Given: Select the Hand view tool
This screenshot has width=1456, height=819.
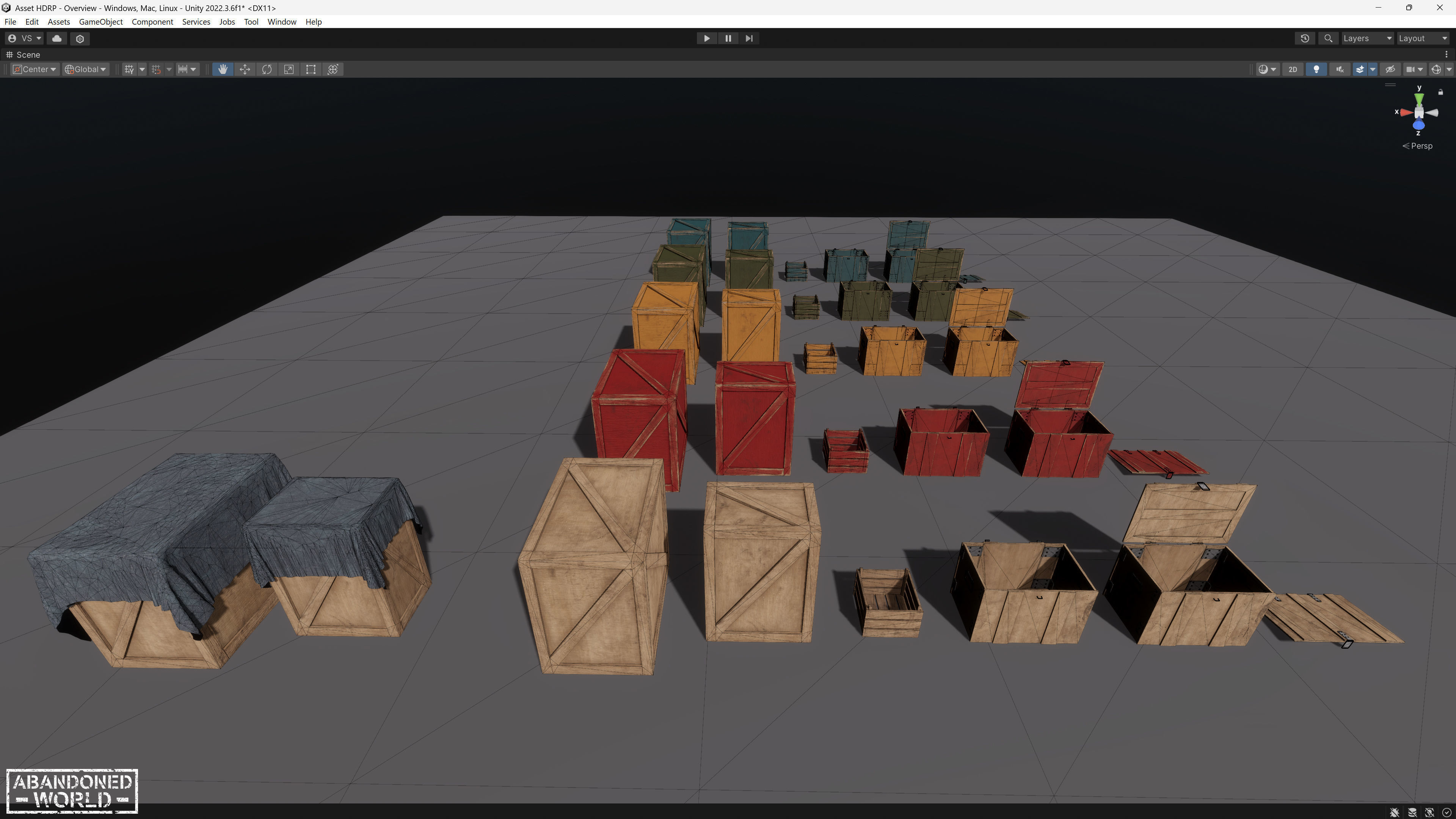Looking at the screenshot, I should [223, 69].
